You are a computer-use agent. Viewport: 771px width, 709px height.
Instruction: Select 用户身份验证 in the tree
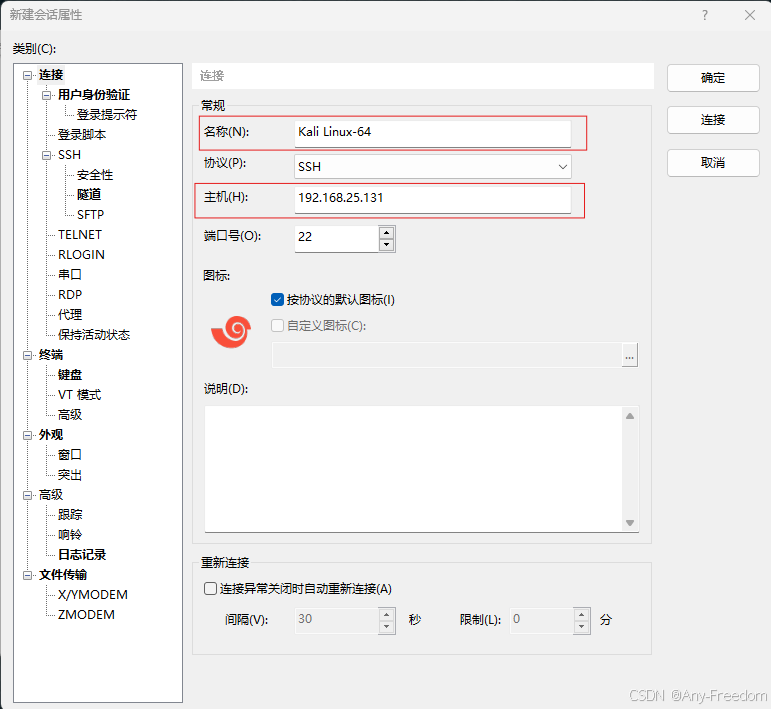pos(94,95)
